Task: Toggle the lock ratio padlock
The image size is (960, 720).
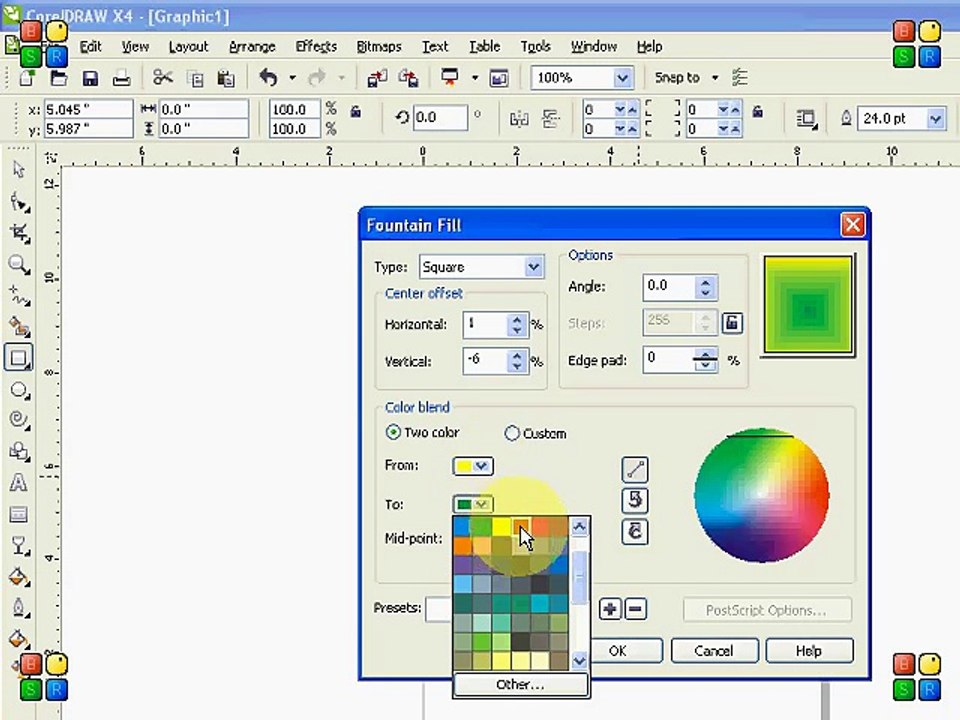Action: click(x=355, y=111)
